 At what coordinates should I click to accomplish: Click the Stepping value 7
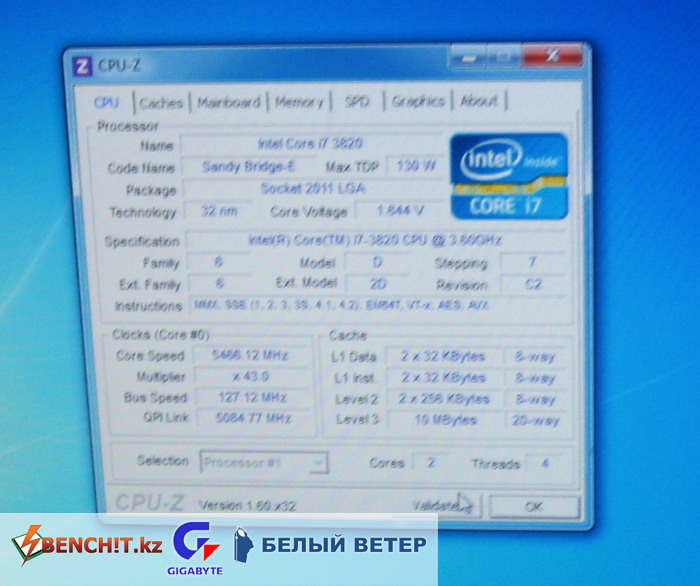click(532, 262)
